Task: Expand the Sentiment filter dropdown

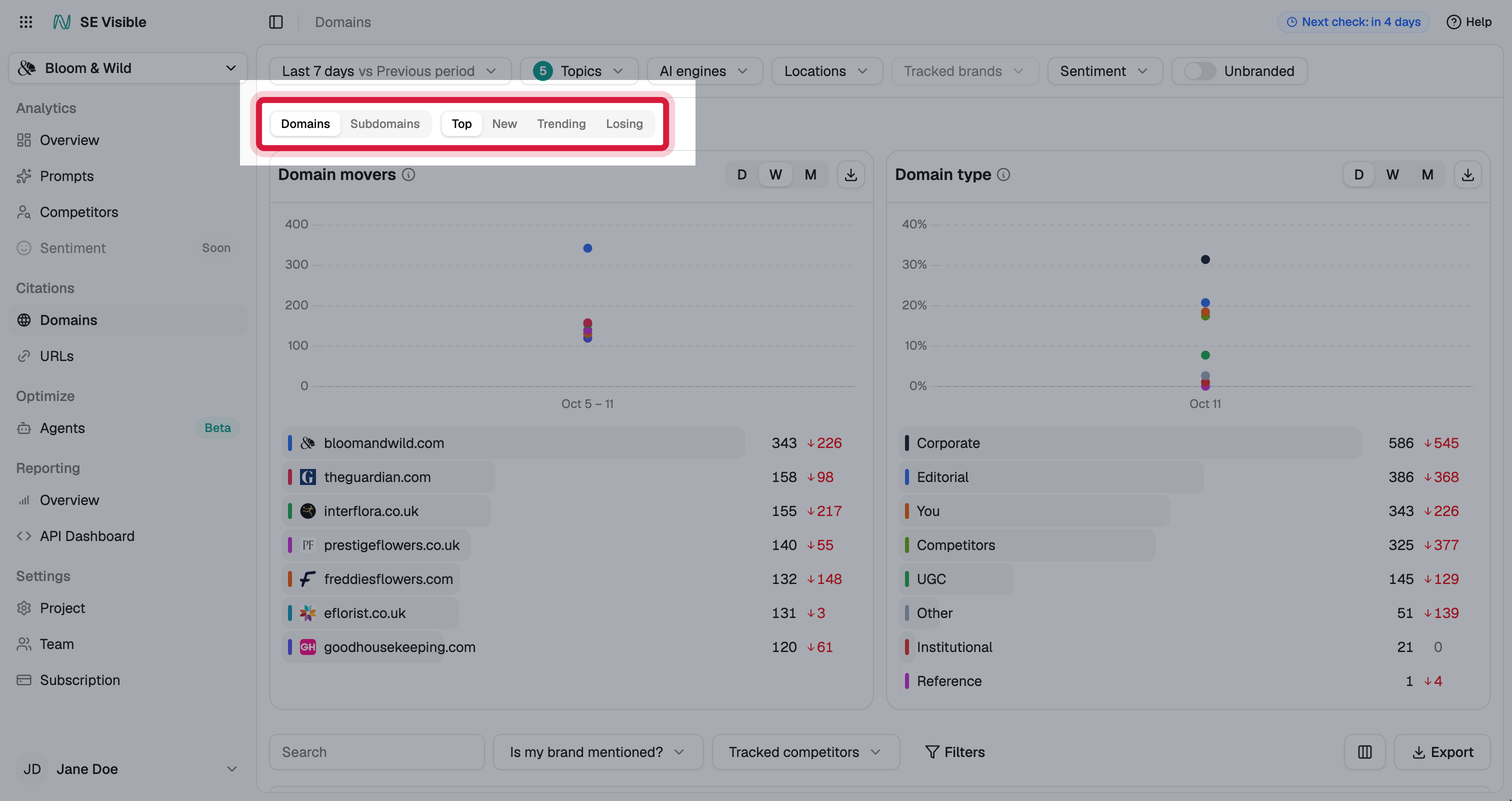Action: [x=1104, y=71]
